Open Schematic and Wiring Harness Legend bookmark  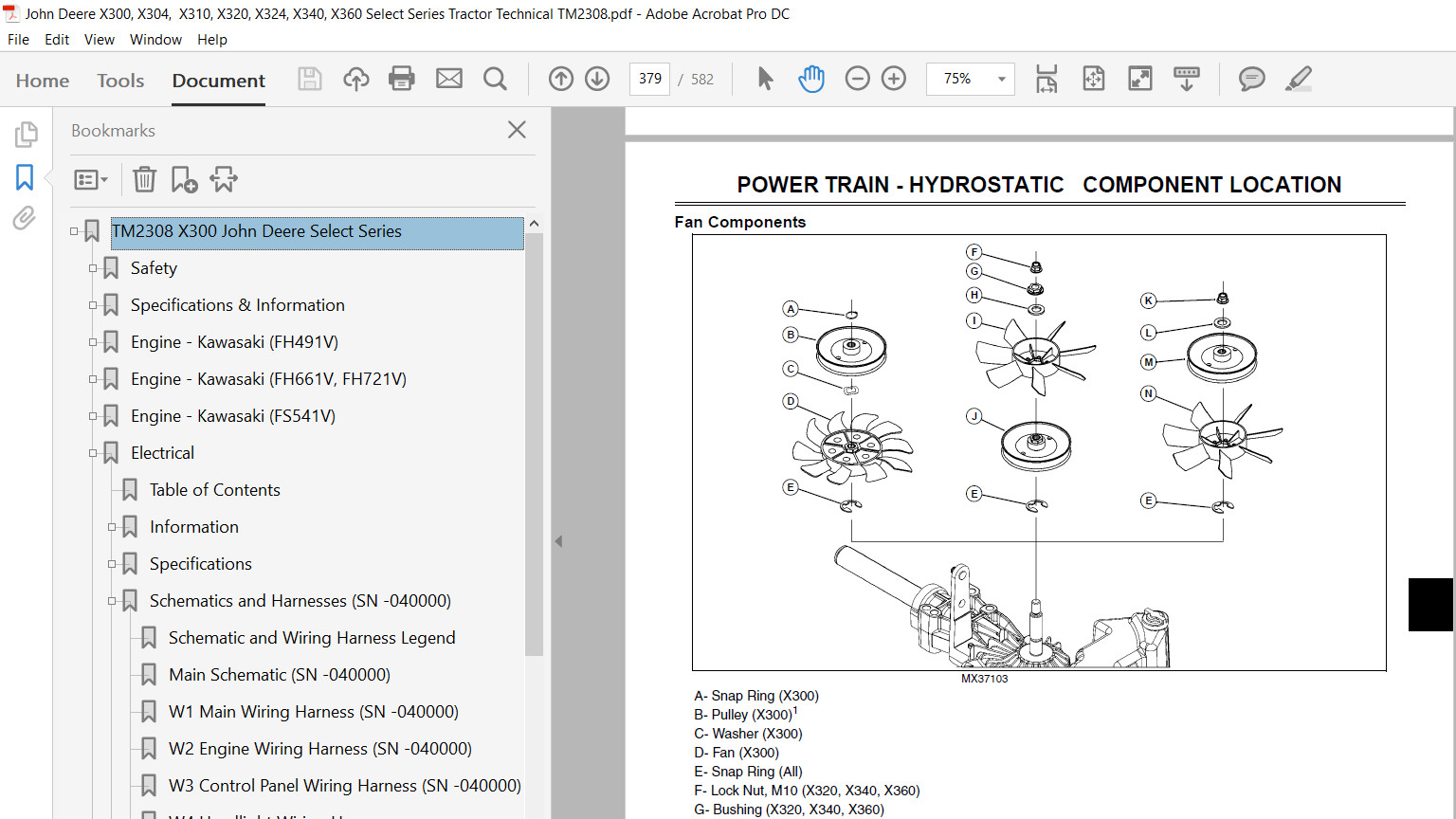pyautogui.click(x=312, y=638)
